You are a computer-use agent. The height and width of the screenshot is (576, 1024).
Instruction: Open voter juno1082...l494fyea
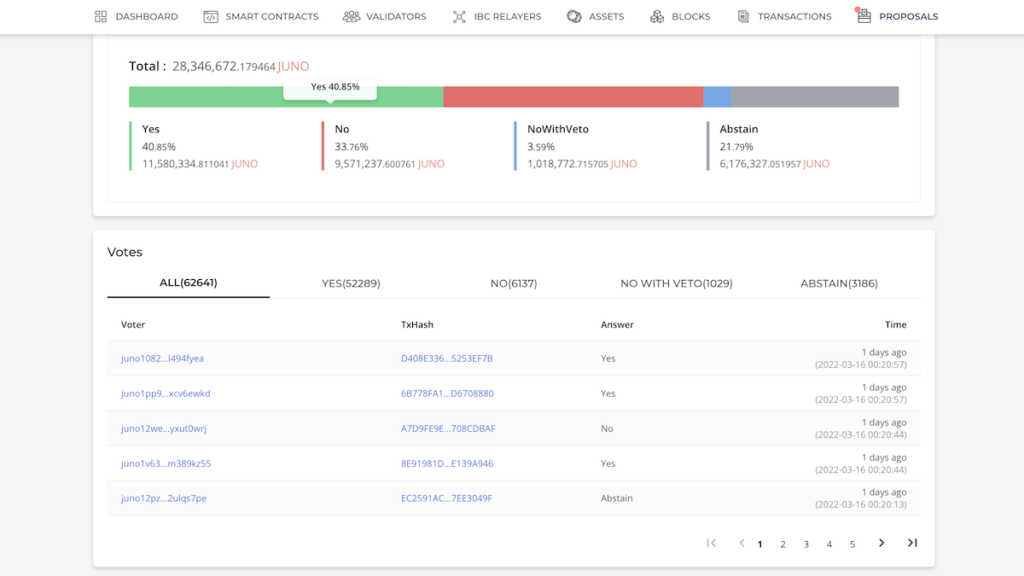pos(162,359)
